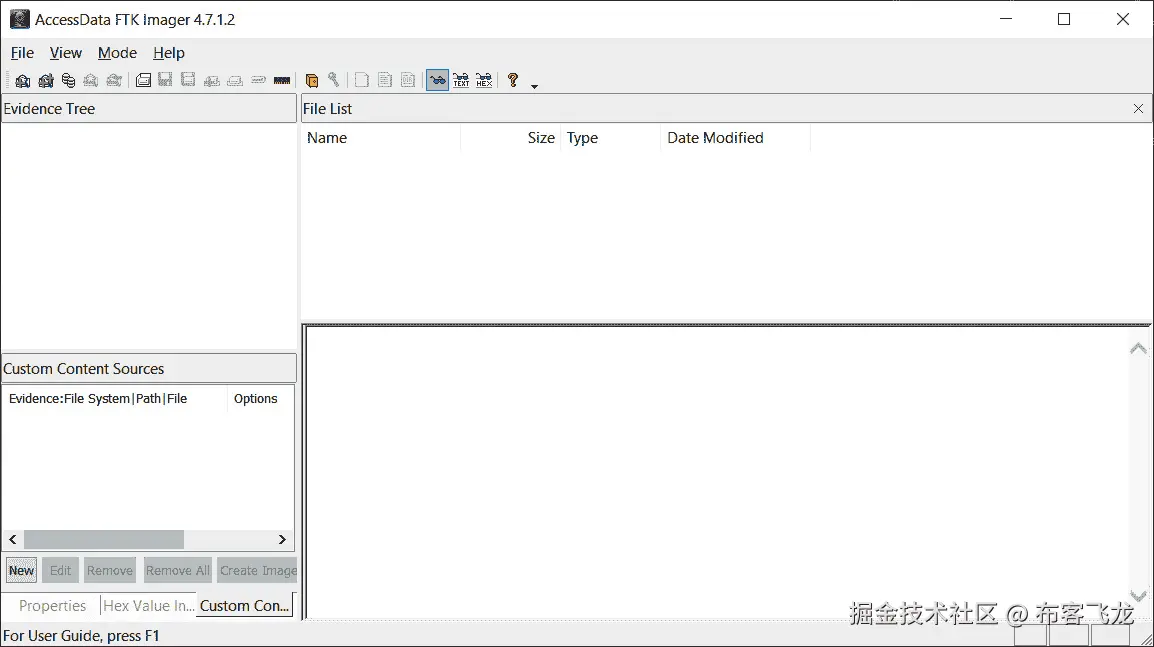
Task: Click the Add Evidence Item toolbar icon
Action: point(23,80)
